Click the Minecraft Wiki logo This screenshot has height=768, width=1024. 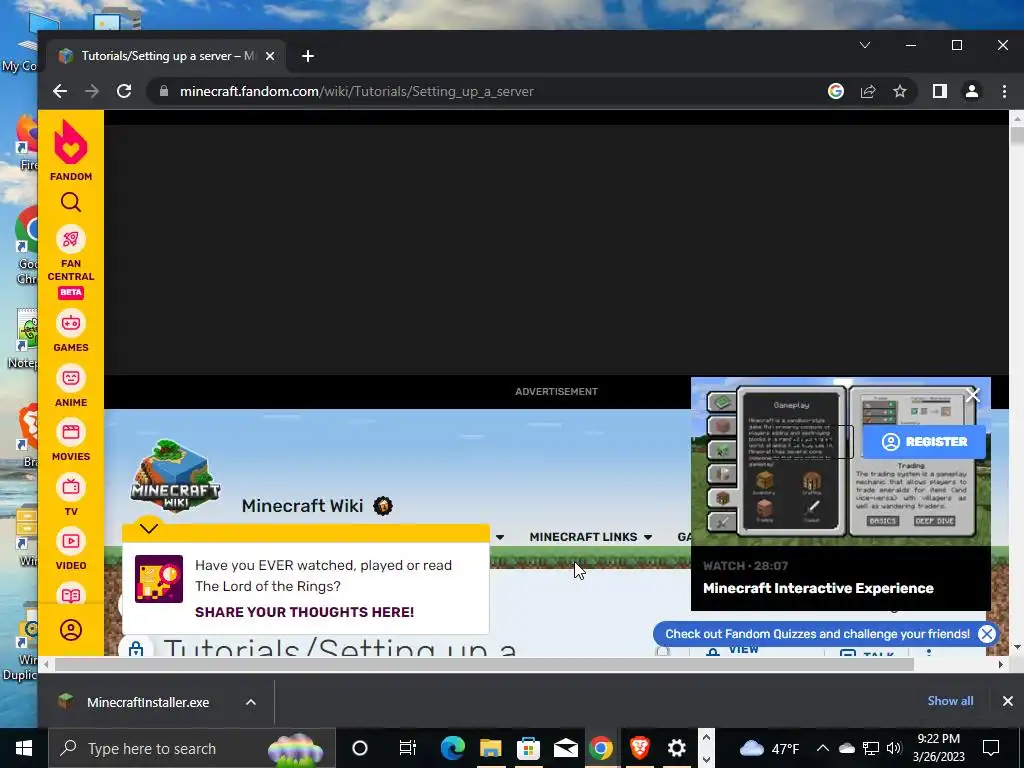pos(175,475)
